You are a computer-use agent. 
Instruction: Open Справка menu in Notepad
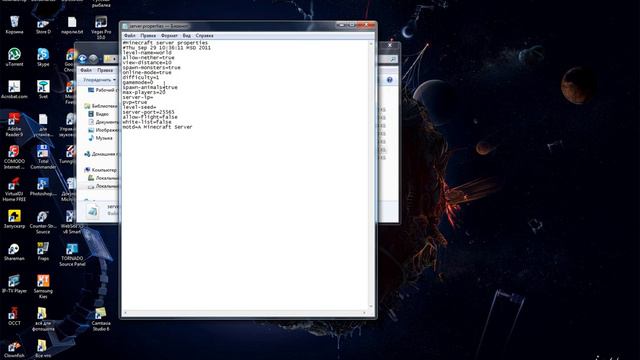tap(204, 36)
